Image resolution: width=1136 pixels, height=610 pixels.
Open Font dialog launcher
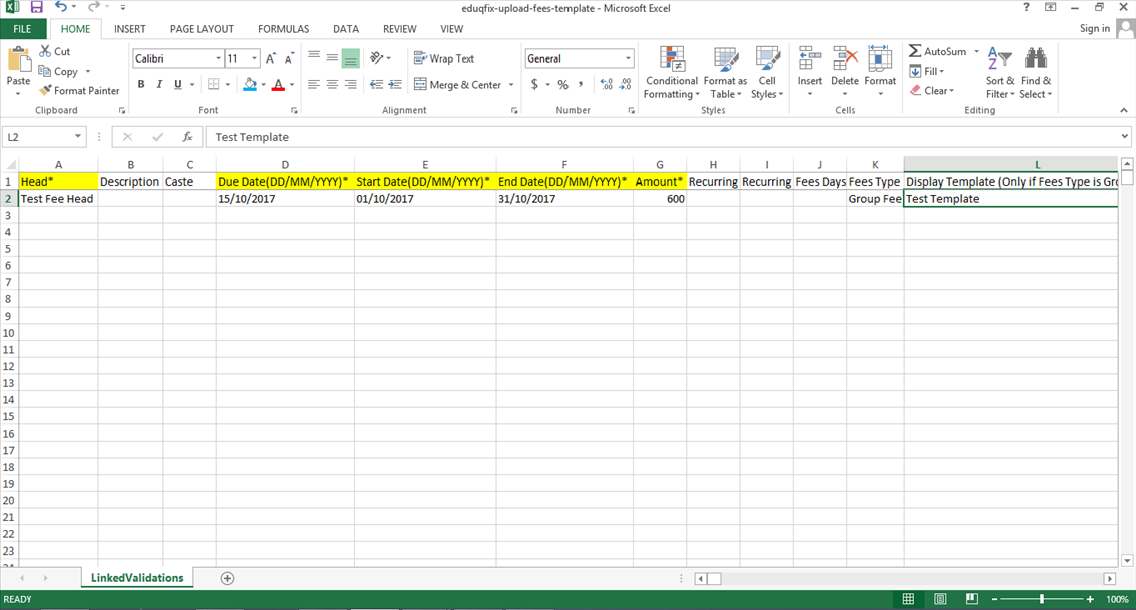tap(294, 111)
